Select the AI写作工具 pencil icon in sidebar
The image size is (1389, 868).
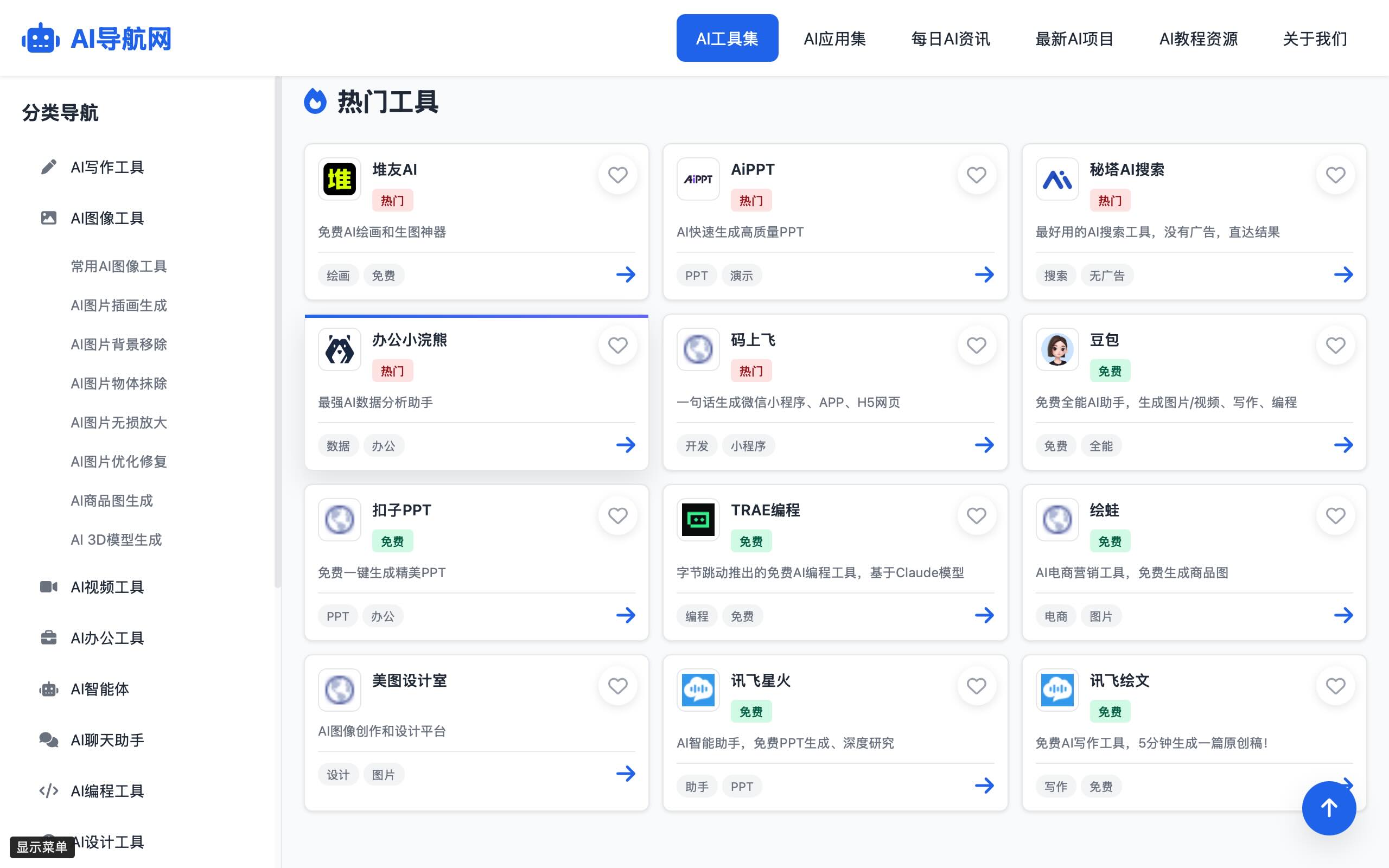point(49,167)
